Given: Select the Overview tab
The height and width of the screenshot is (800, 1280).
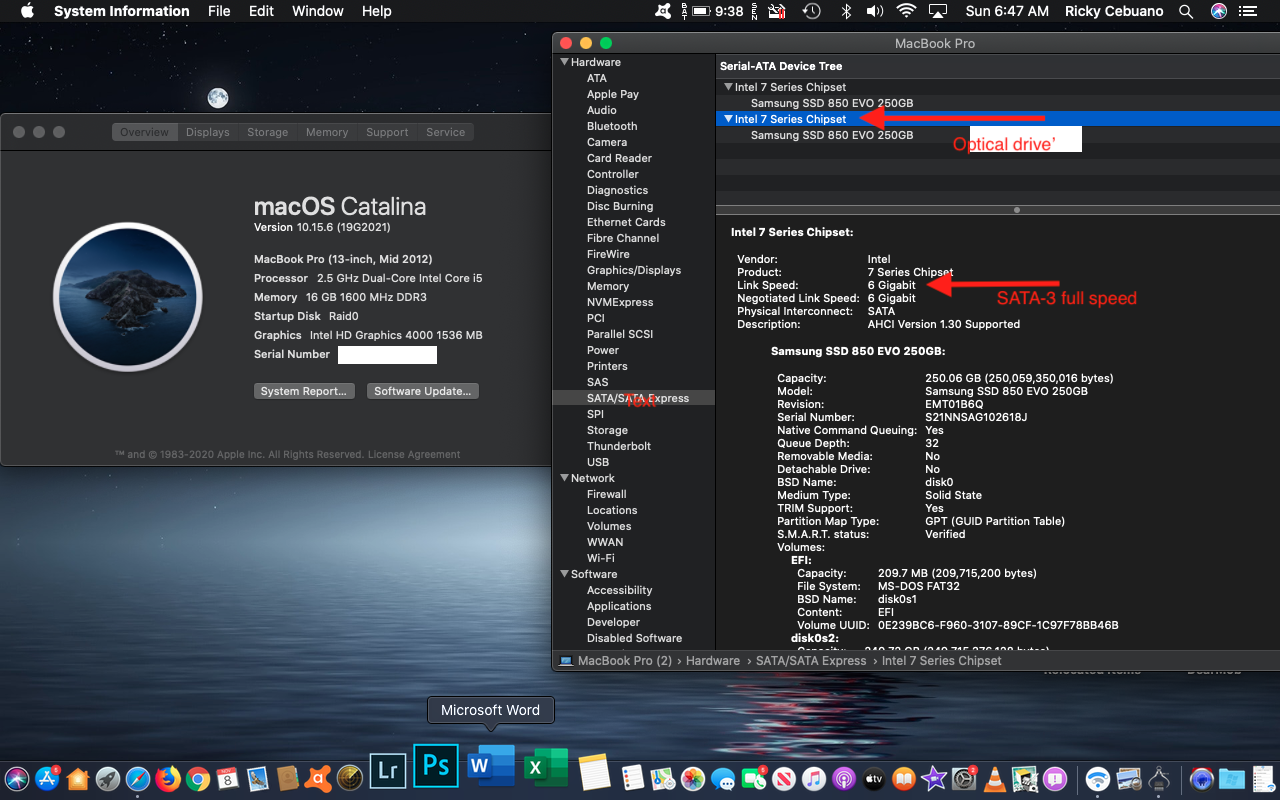Looking at the screenshot, I should pyautogui.click(x=145, y=132).
